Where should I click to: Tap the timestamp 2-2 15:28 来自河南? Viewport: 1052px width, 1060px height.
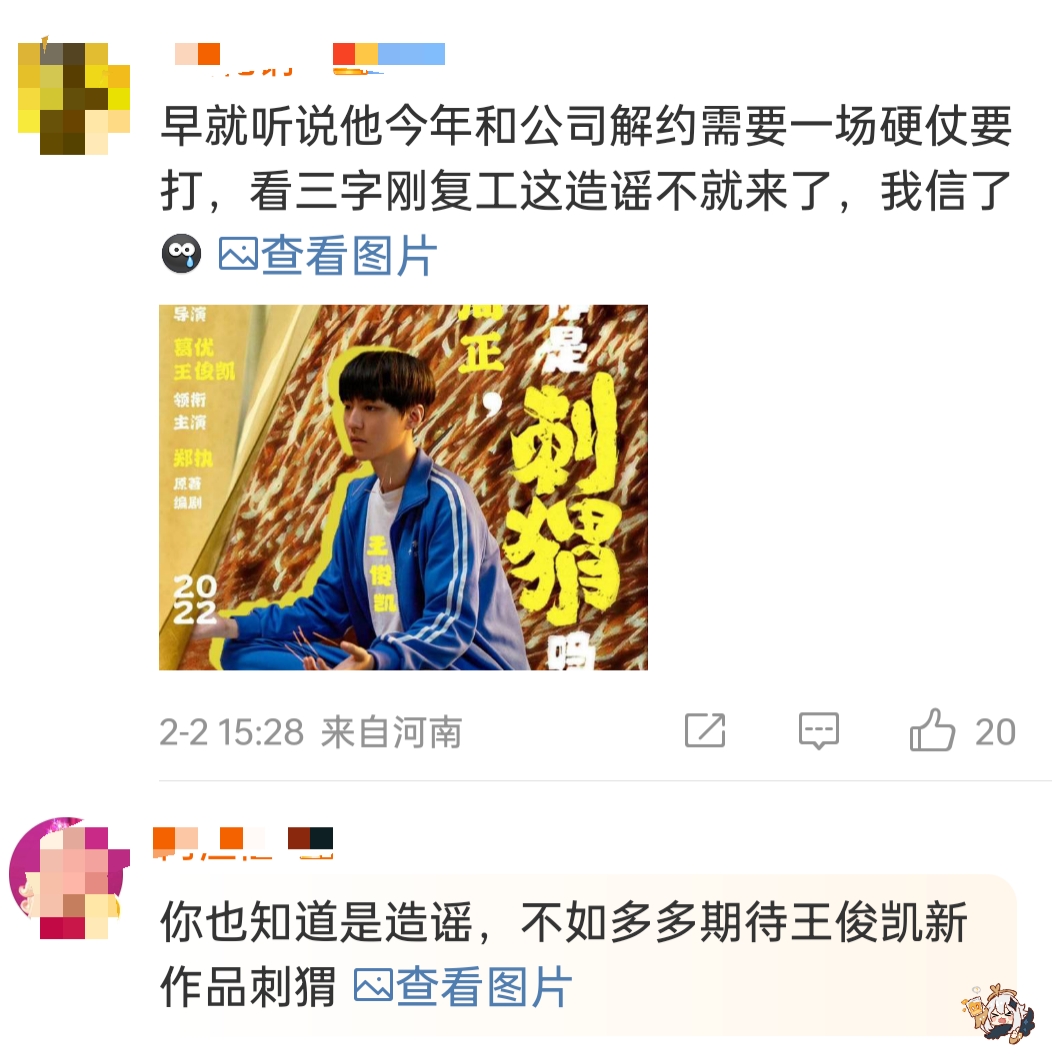pos(310,731)
